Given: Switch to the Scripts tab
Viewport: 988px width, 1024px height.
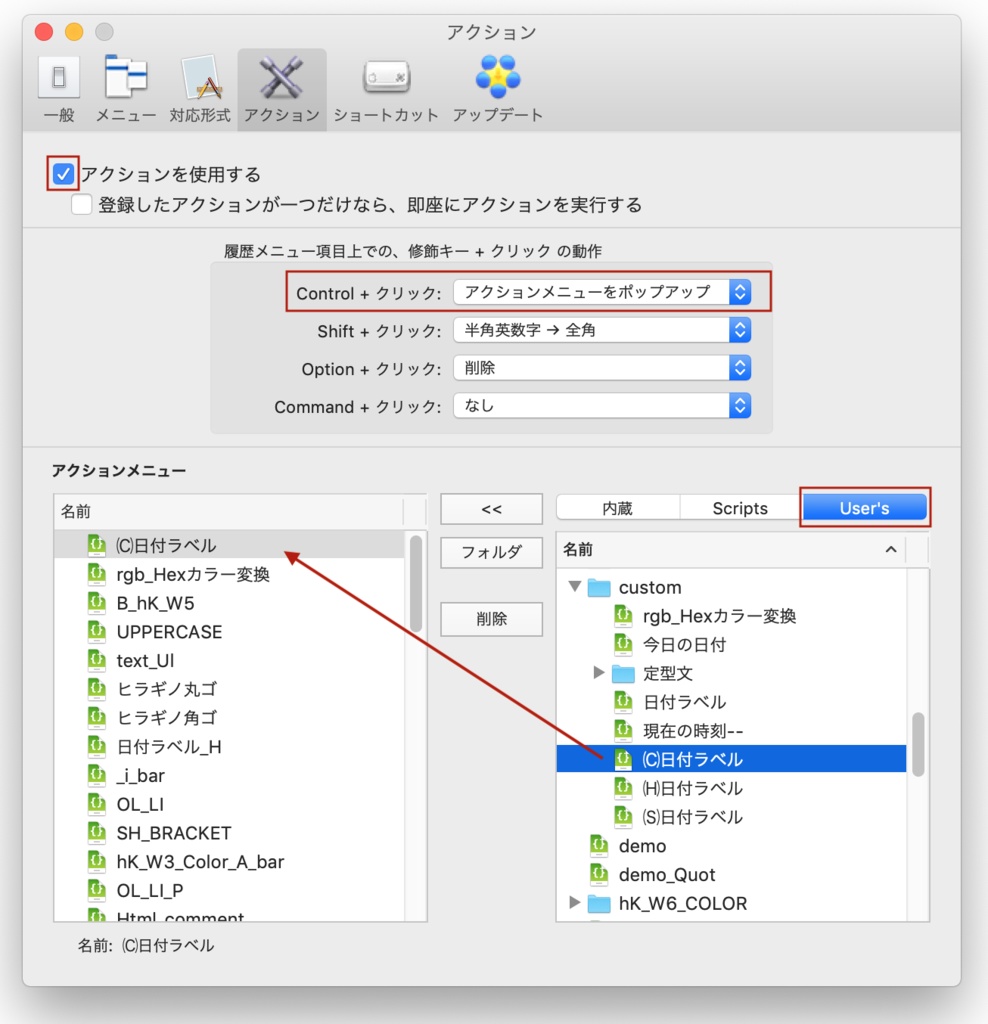Looking at the screenshot, I should pyautogui.click(x=738, y=507).
